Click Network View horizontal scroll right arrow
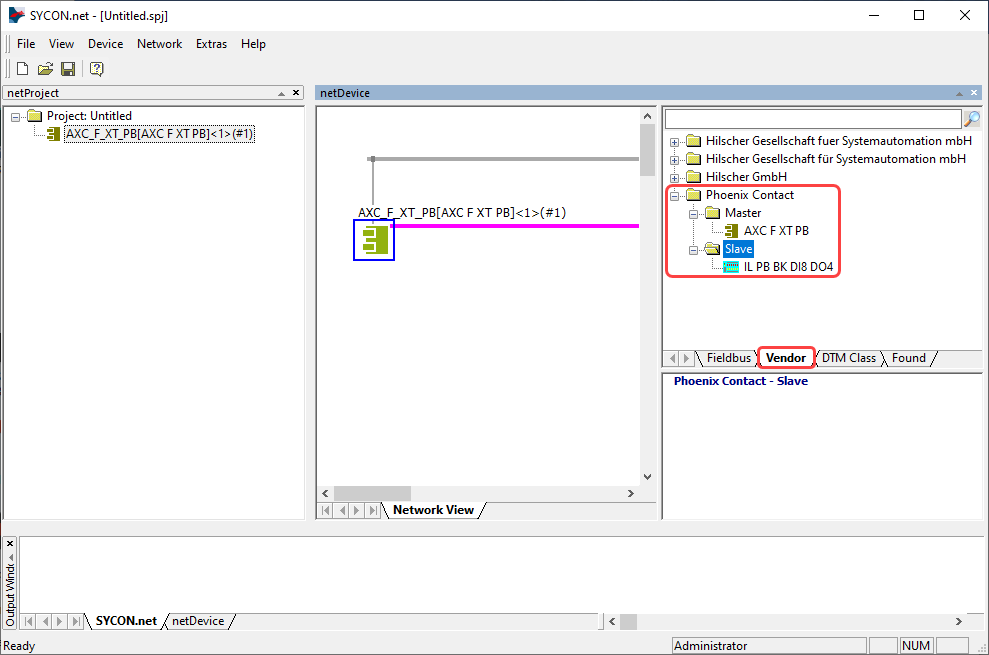Image resolution: width=989 pixels, height=655 pixels. click(631, 493)
